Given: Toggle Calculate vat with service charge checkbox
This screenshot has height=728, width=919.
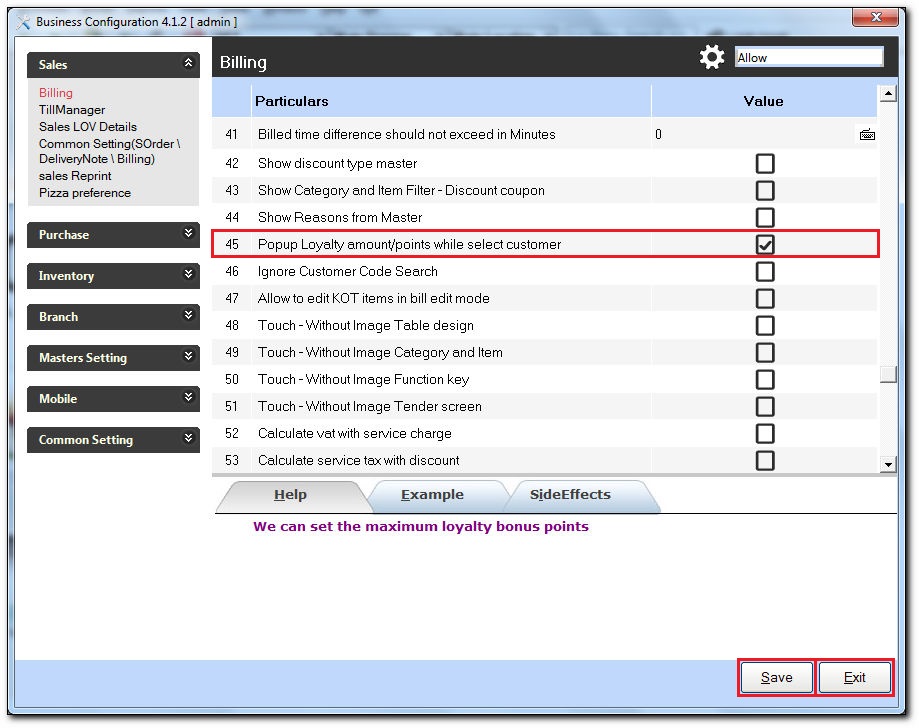Looking at the screenshot, I should pyautogui.click(x=764, y=433).
